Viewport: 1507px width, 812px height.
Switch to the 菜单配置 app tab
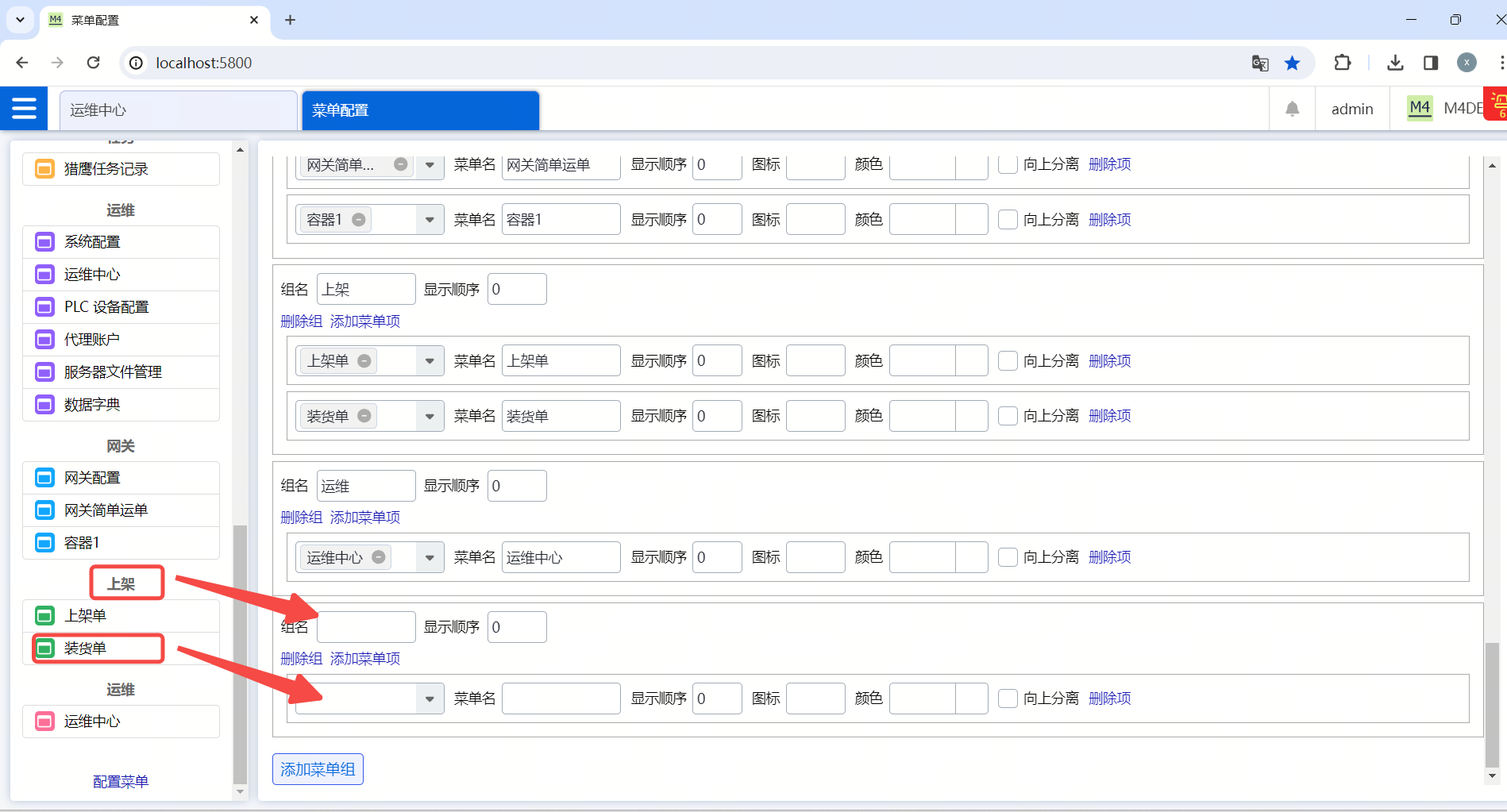pos(420,110)
